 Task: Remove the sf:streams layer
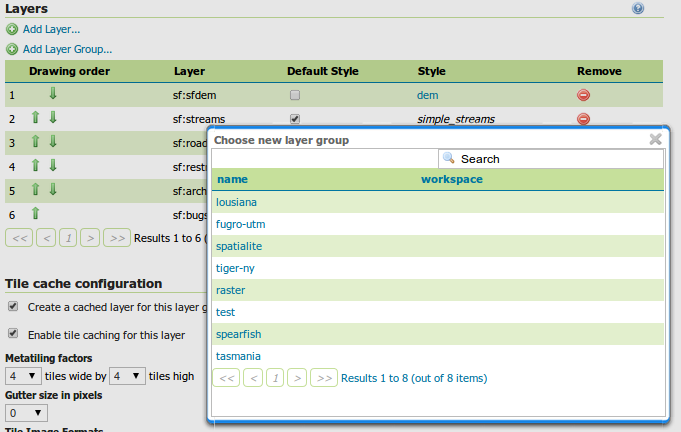tap(583, 119)
